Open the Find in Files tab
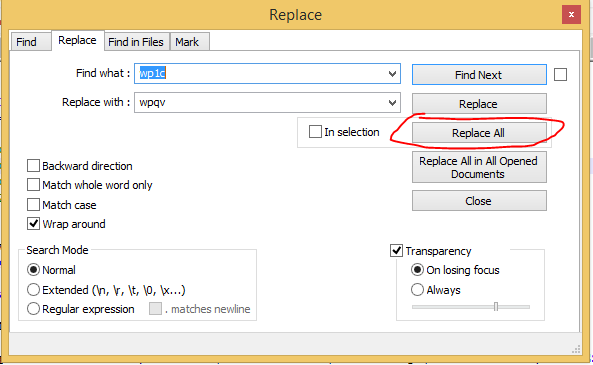Screen dimensions: 593x365 tap(136, 42)
